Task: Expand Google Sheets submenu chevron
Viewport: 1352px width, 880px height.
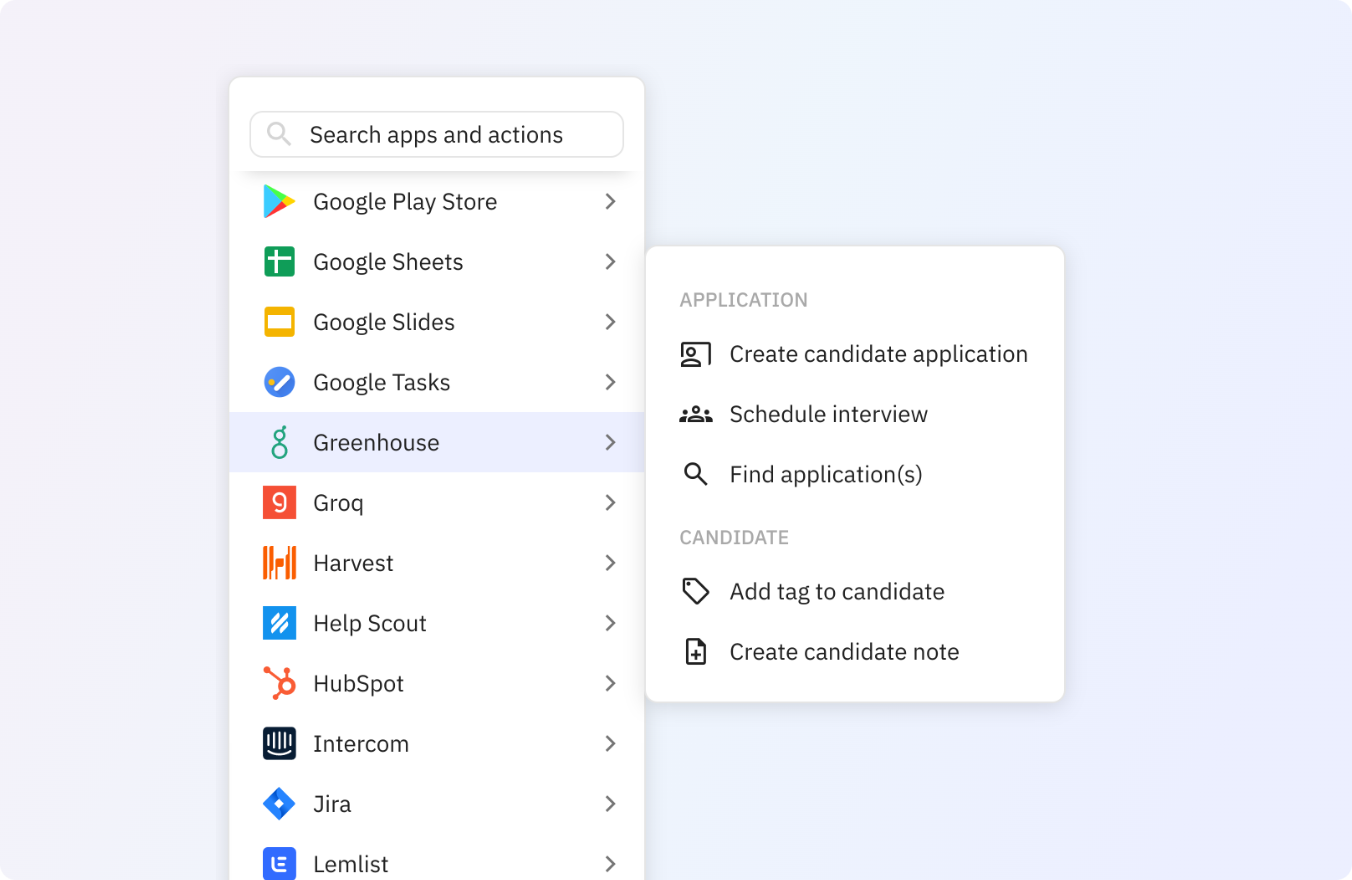Action: pos(610,262)
